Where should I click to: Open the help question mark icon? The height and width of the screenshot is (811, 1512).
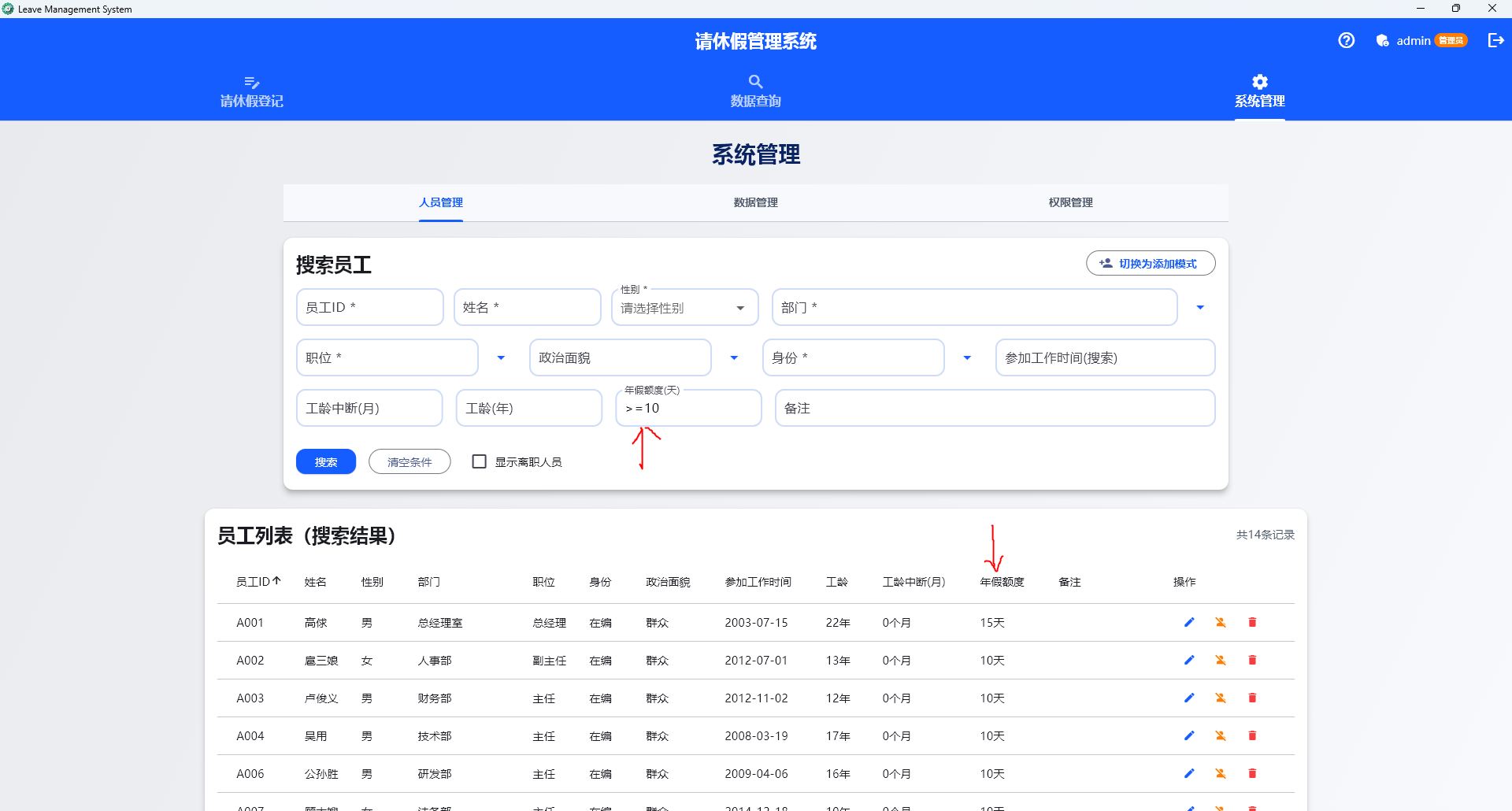pyautogui.click(x=1346, y=40)
